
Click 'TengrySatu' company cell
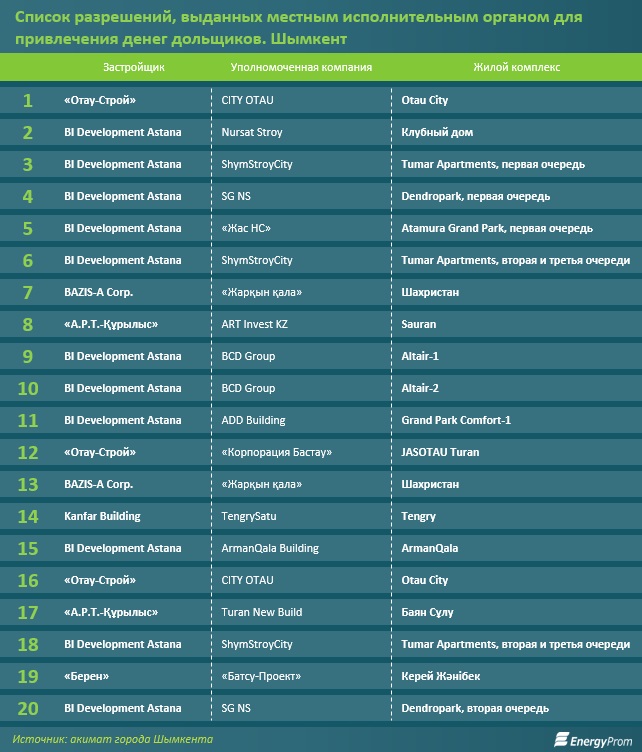pos(249,516)
